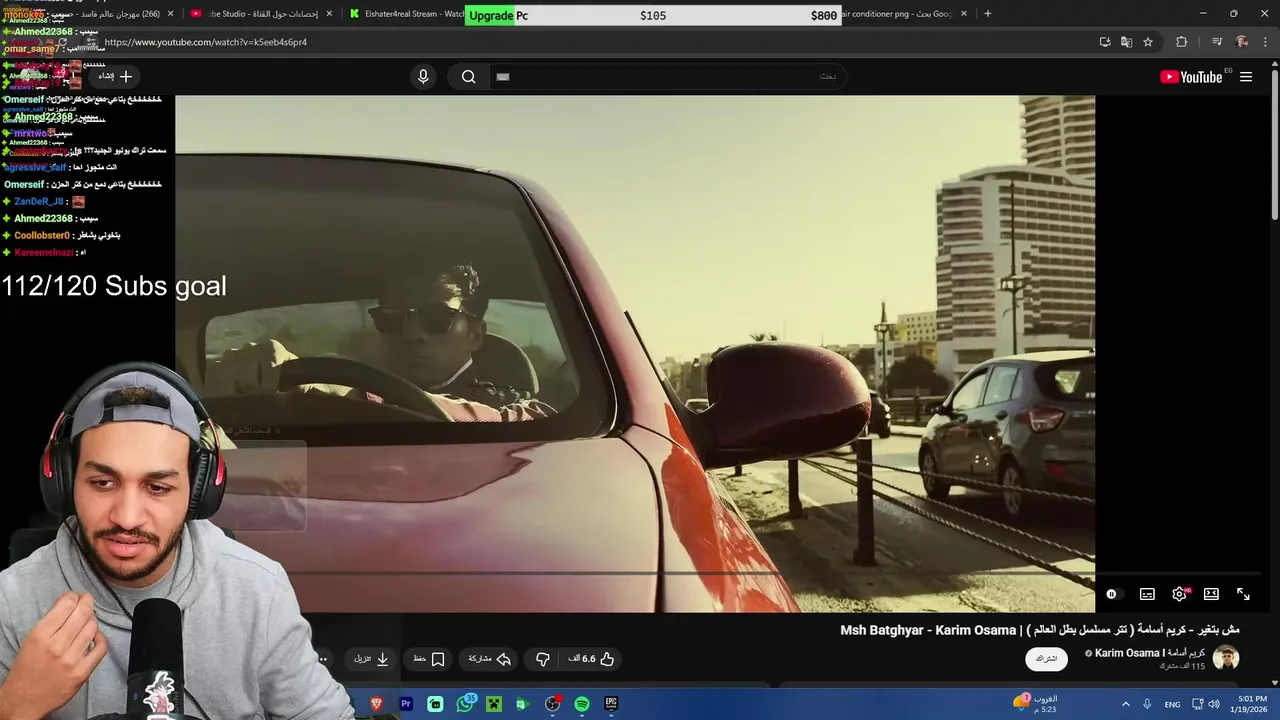1280x720 pixels.
Task: Click the Share button under video
Action: (x=490, y=659)
